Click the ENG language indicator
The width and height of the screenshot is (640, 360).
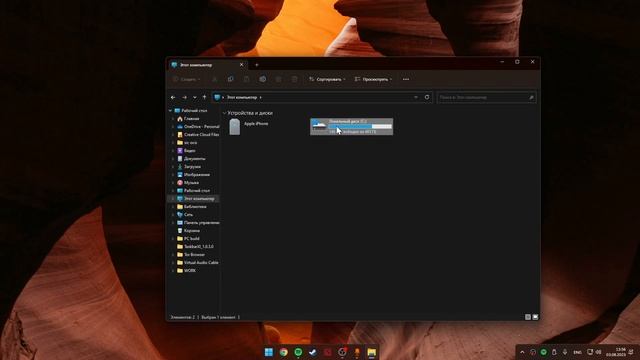[577, 352]
